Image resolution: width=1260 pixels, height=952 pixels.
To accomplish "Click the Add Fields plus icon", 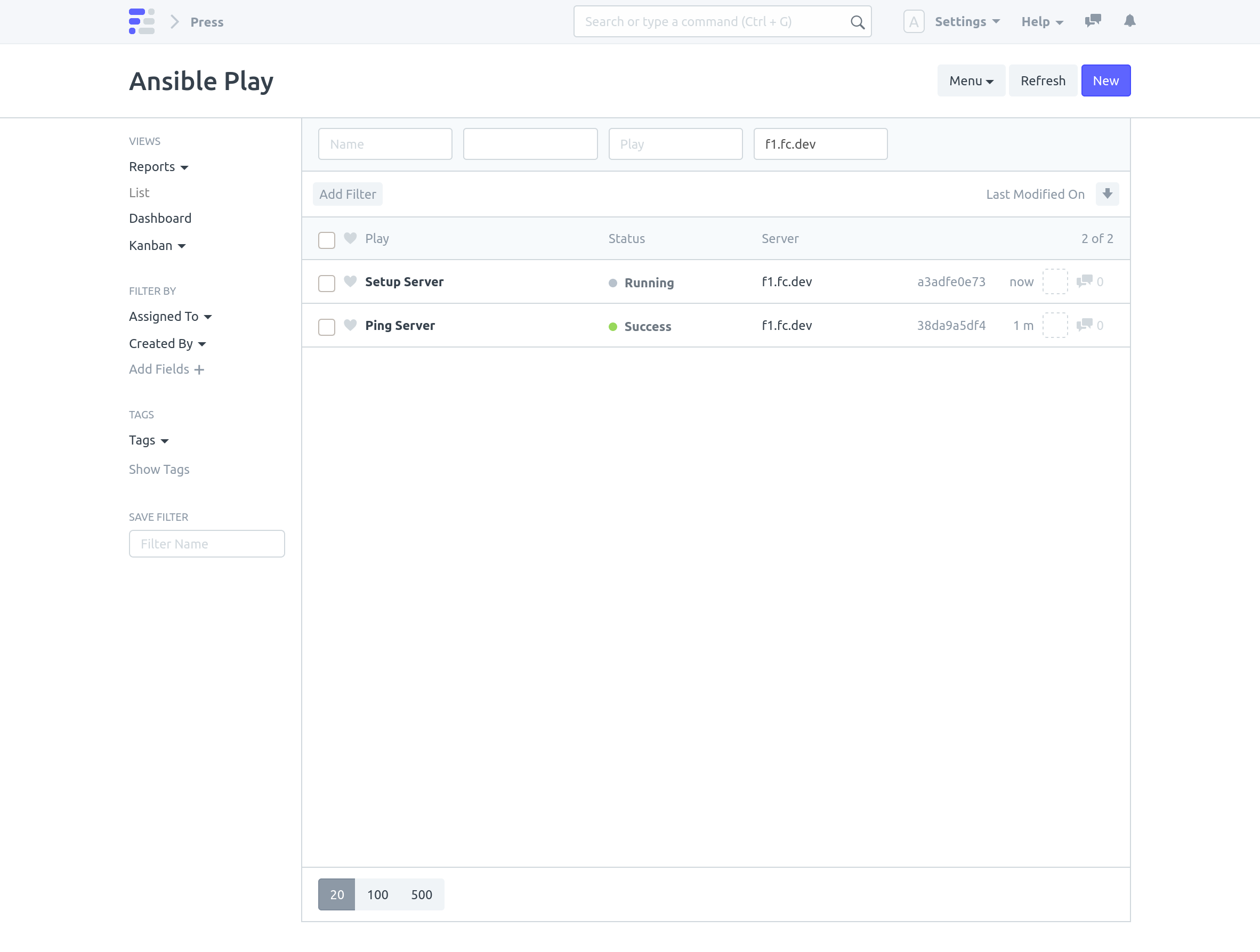I will click(x=199, y=369).
